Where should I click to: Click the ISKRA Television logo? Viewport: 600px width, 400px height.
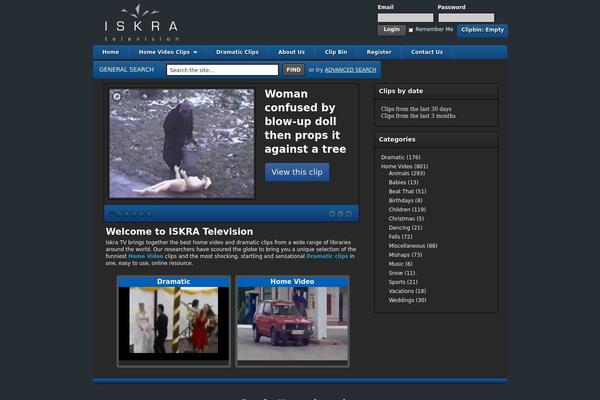(x=141, y=23)
